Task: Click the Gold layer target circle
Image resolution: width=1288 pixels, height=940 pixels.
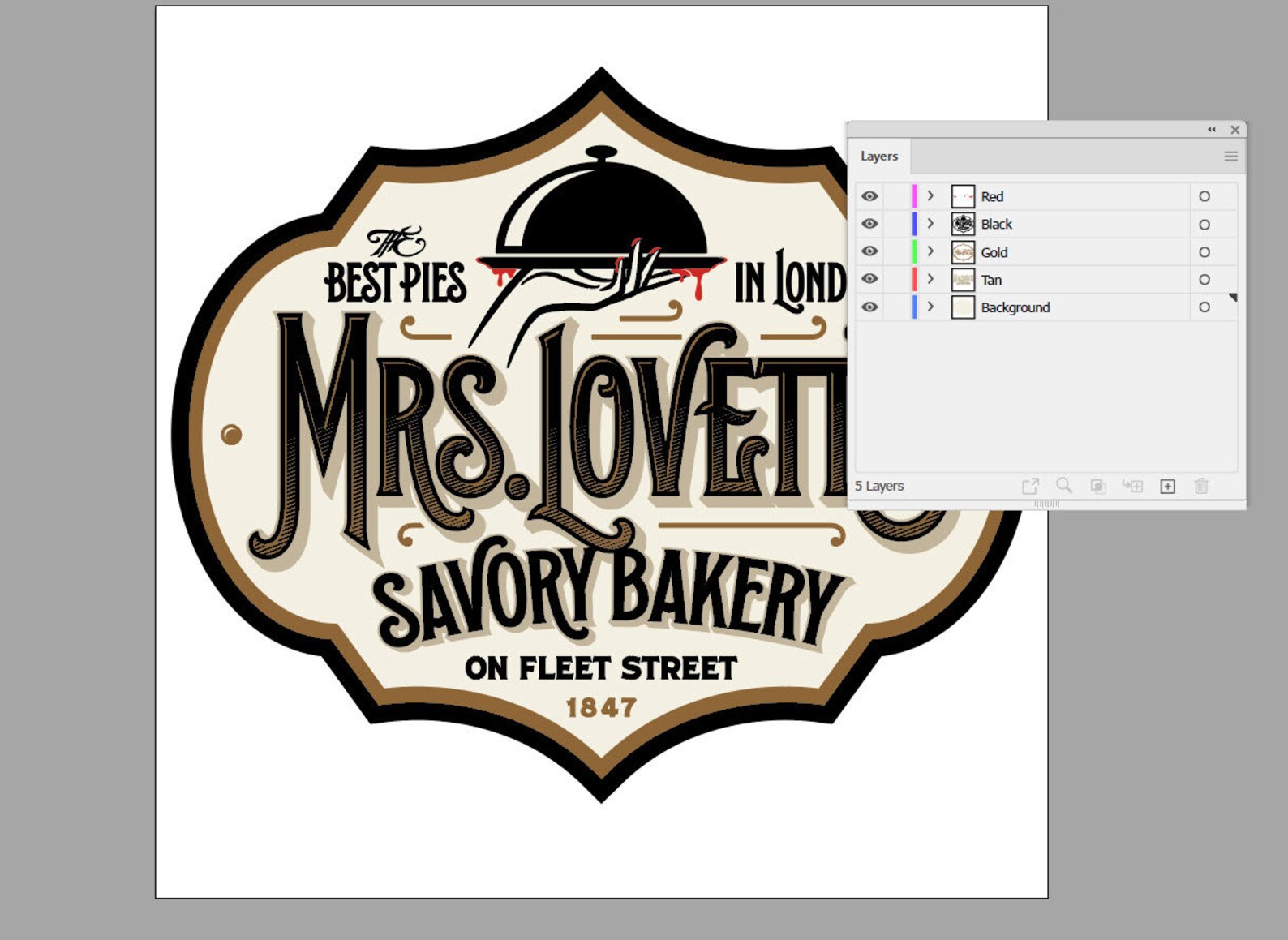Action: pos(1204,252)
